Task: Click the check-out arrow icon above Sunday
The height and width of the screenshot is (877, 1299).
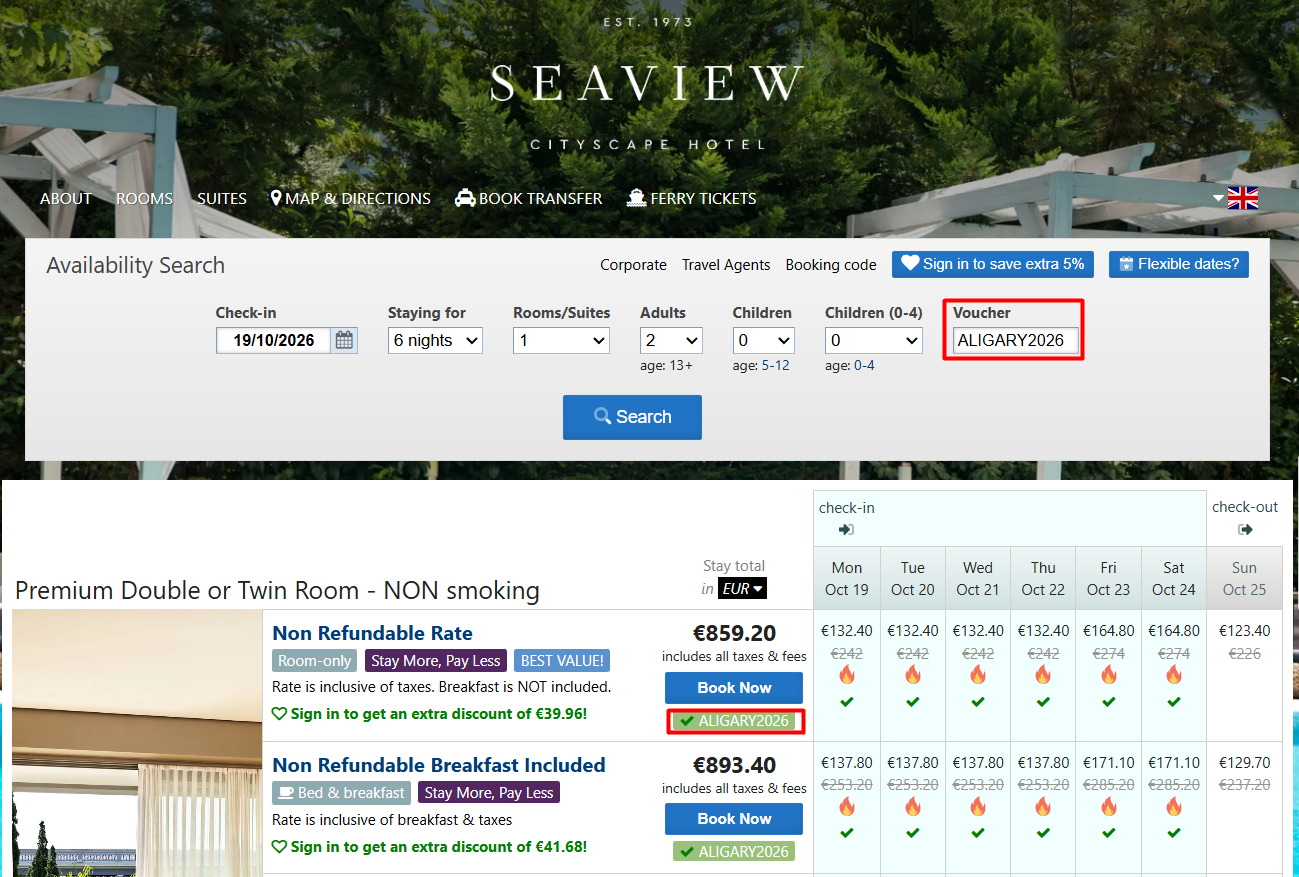Action: [x=1245, y=530]
